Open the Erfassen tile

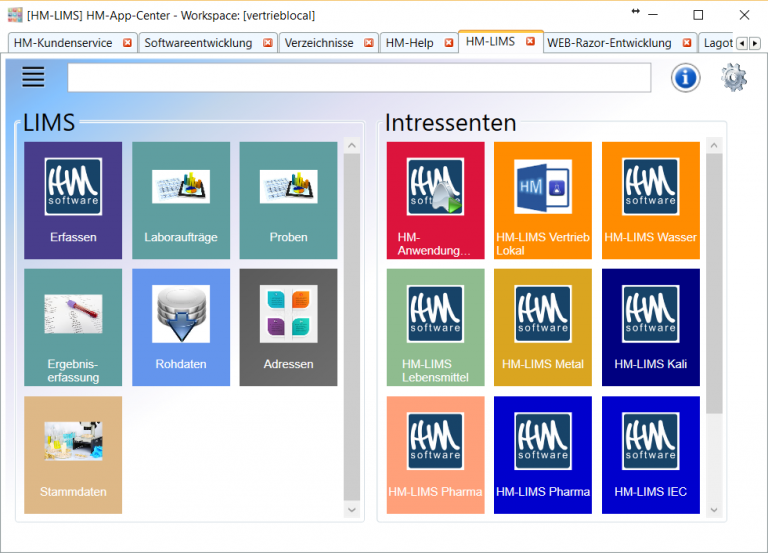tap(73, 200)
